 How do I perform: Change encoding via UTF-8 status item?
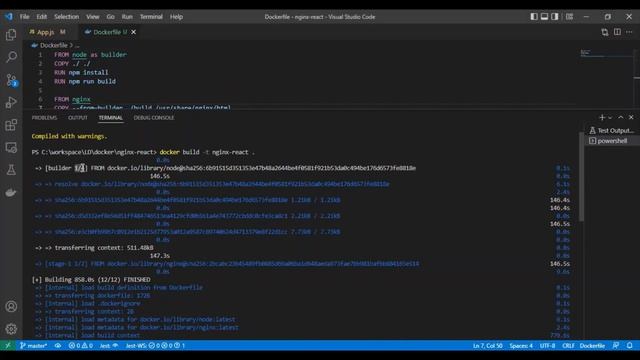click(547, 345)
